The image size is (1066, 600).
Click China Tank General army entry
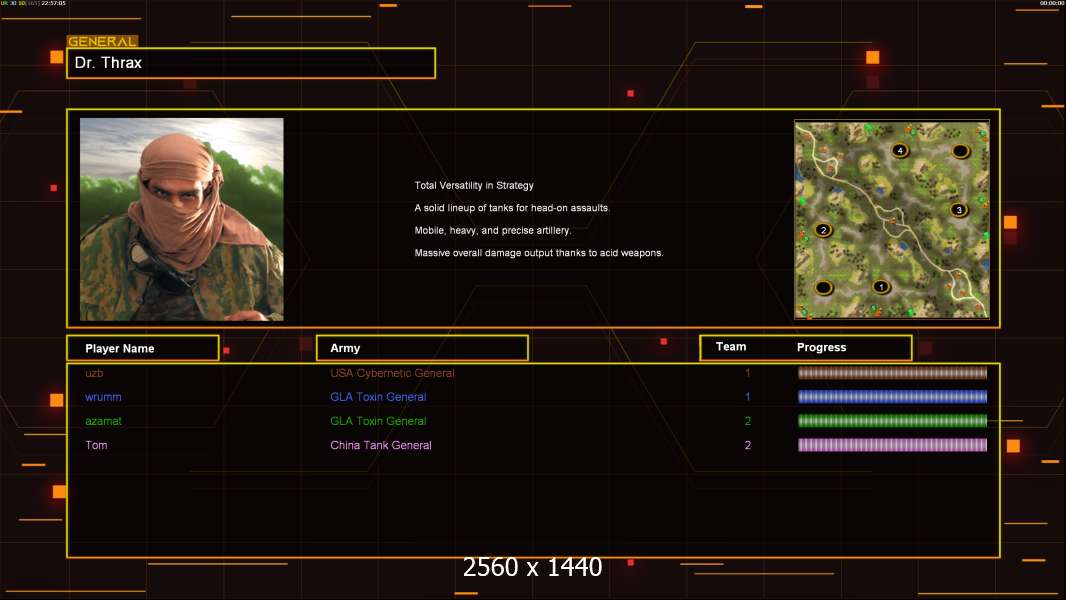coord(381,445)
